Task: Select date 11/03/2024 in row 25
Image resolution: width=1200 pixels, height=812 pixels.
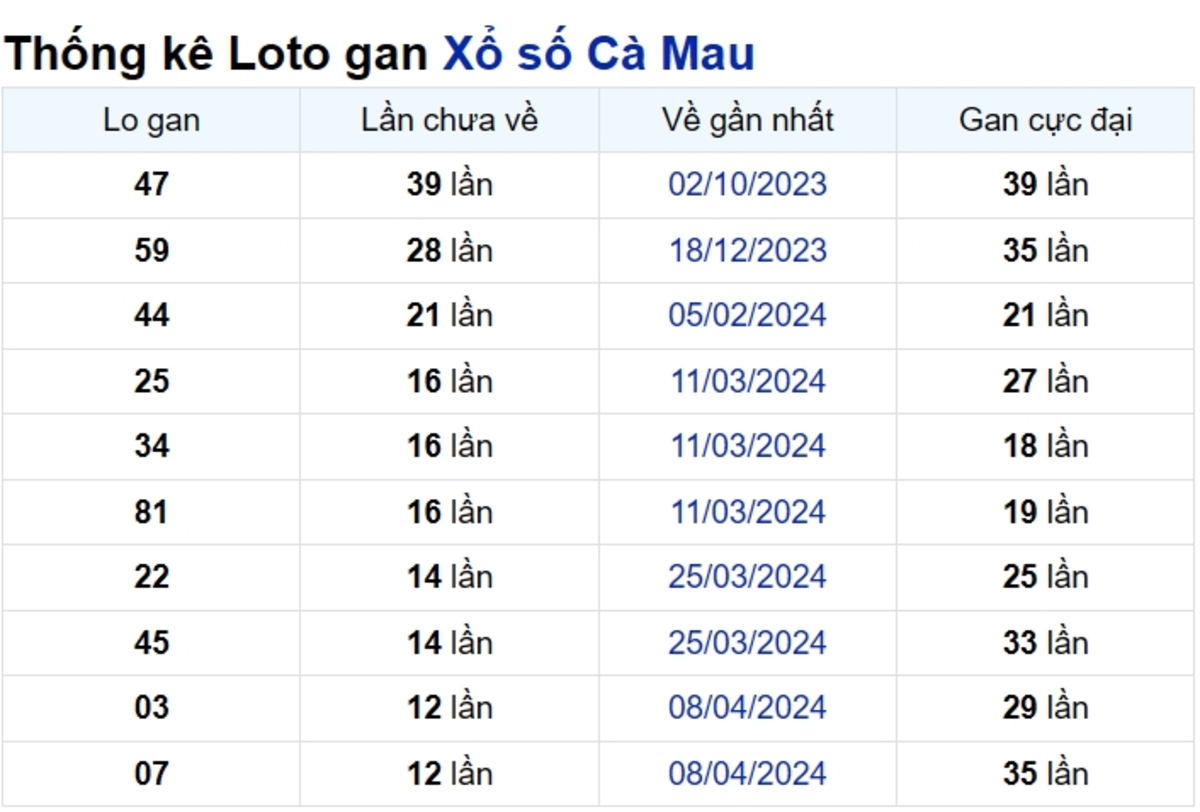Action: pos(748,381)
